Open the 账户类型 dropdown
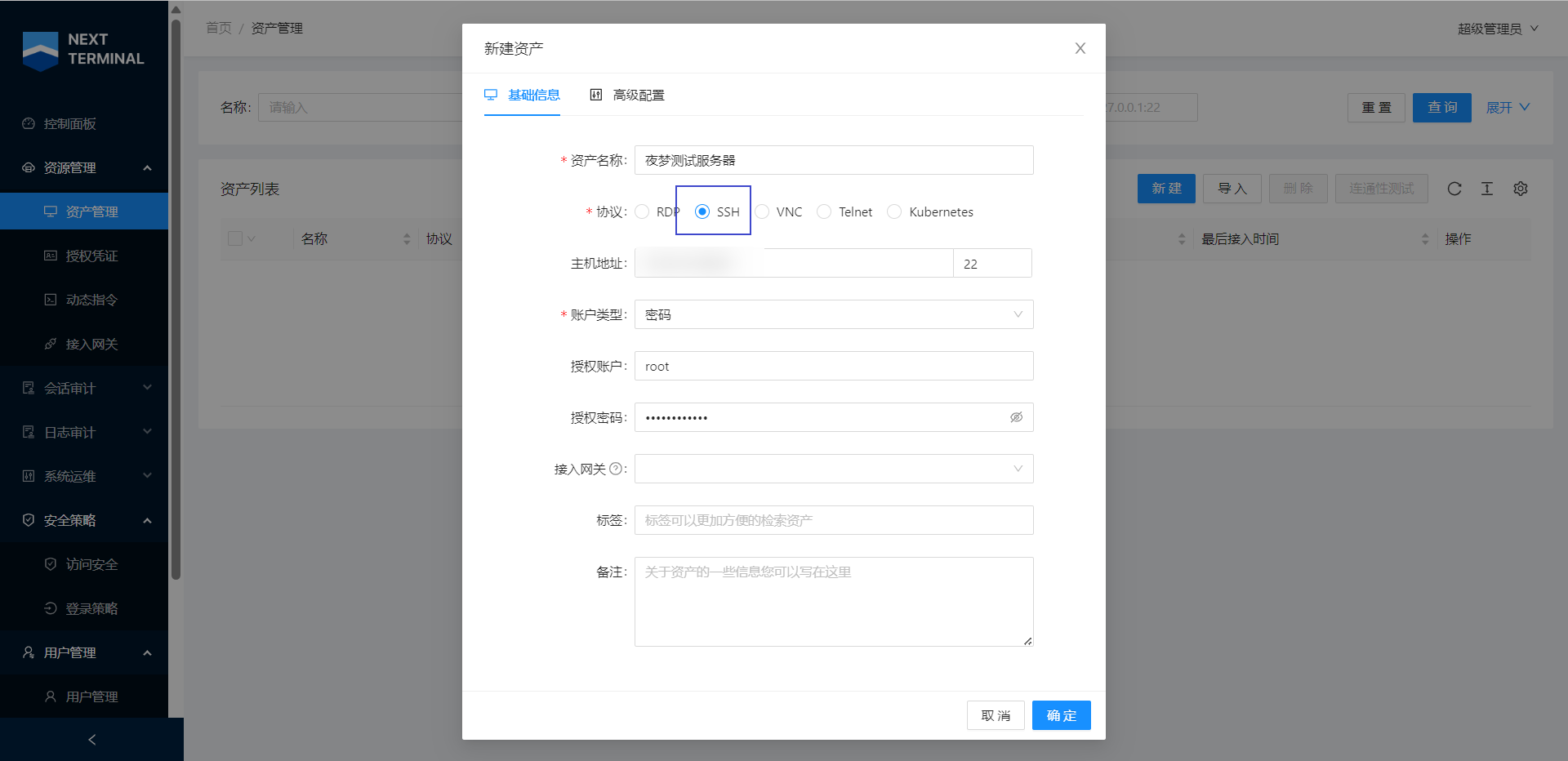 tap(833, 314)
